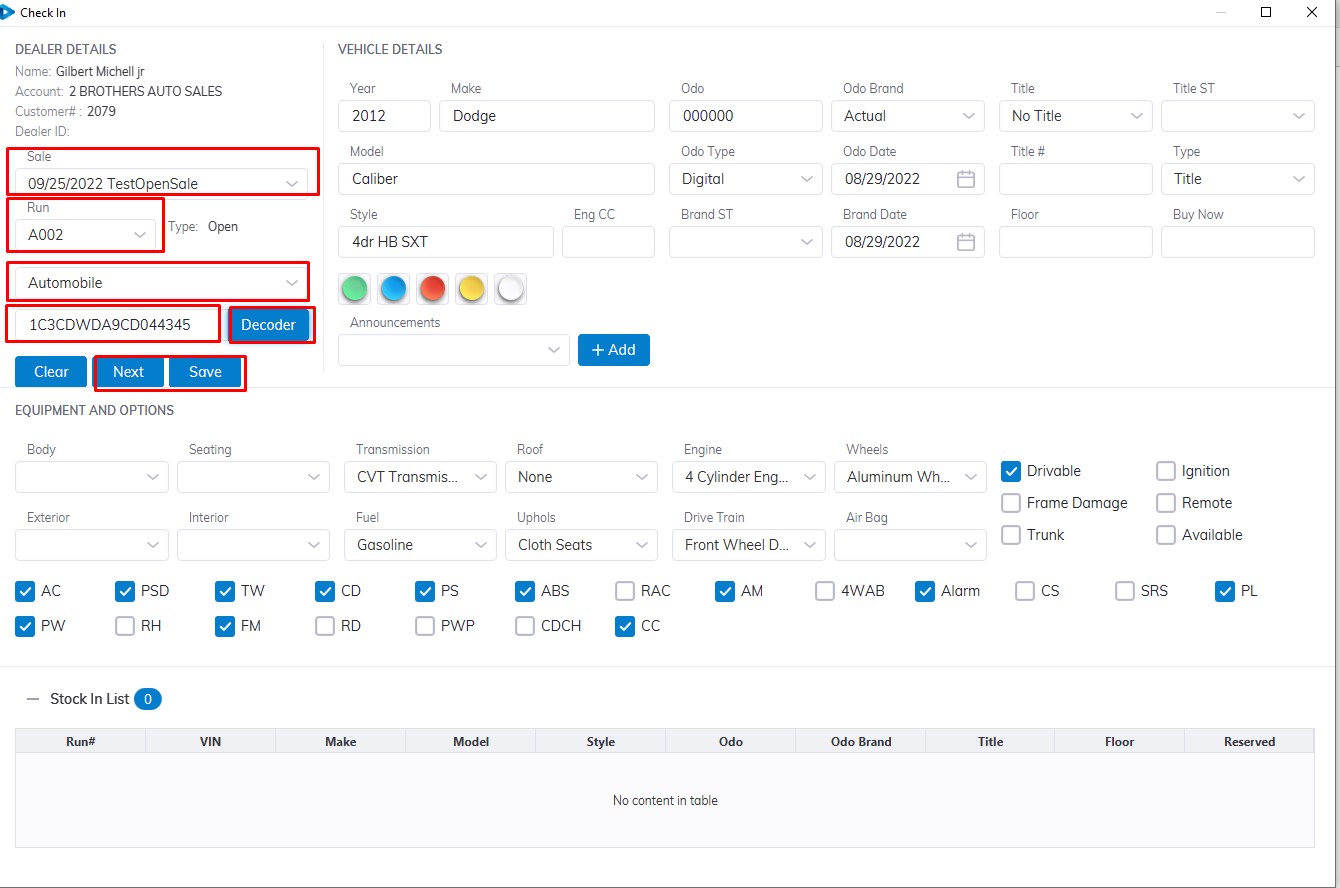Screen dimensions: 1340x888
Task: Click the Add announcement button
Action: 614,350
